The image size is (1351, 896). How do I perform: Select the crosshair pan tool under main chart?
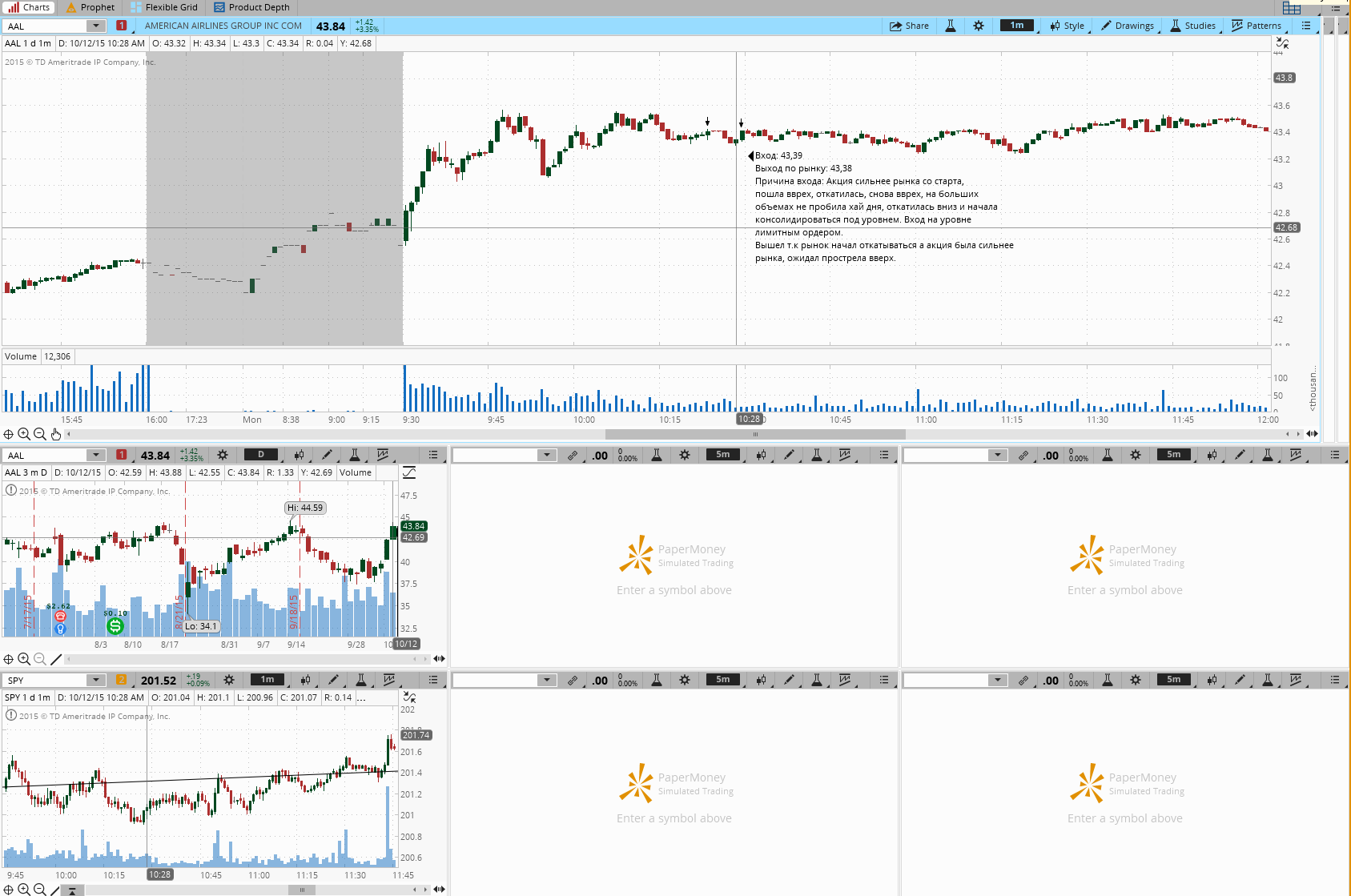click(x=8, y=434)
